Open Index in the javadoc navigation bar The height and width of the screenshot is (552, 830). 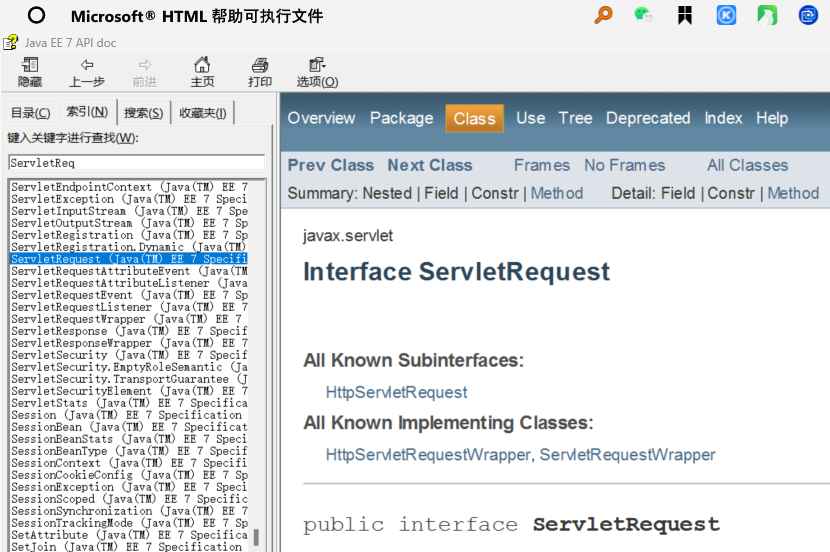723,118
